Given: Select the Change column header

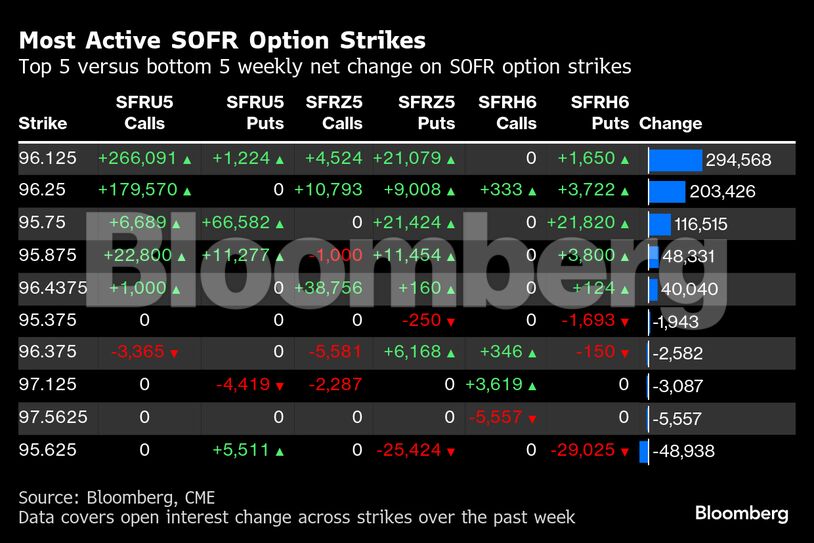Looking at the screenshot, I should coord(670,124).
